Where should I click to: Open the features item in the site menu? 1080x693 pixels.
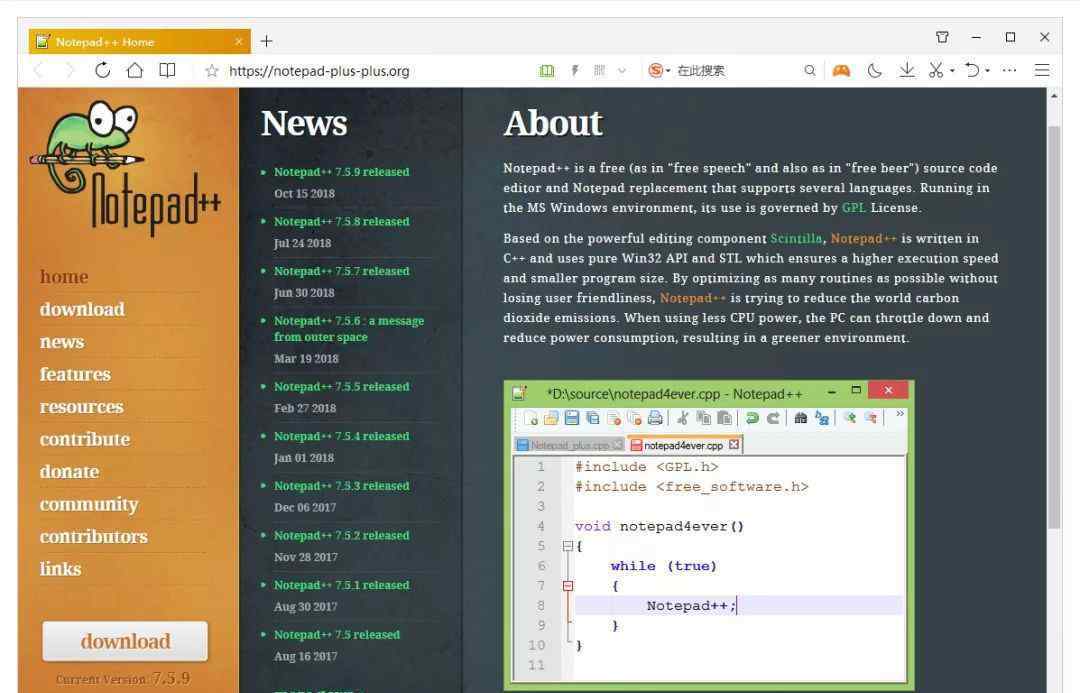tap(75, 374)
